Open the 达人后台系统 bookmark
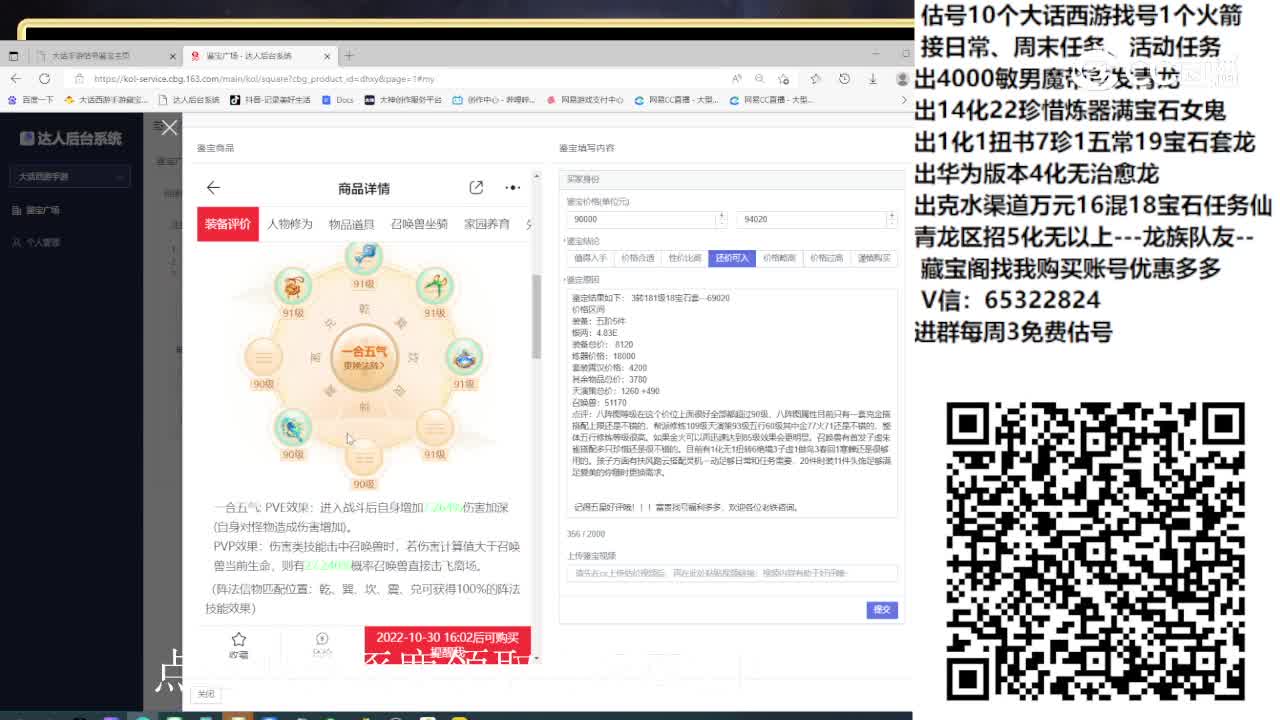This screenshot has width=1280, height=720. [x=188, y=100]
